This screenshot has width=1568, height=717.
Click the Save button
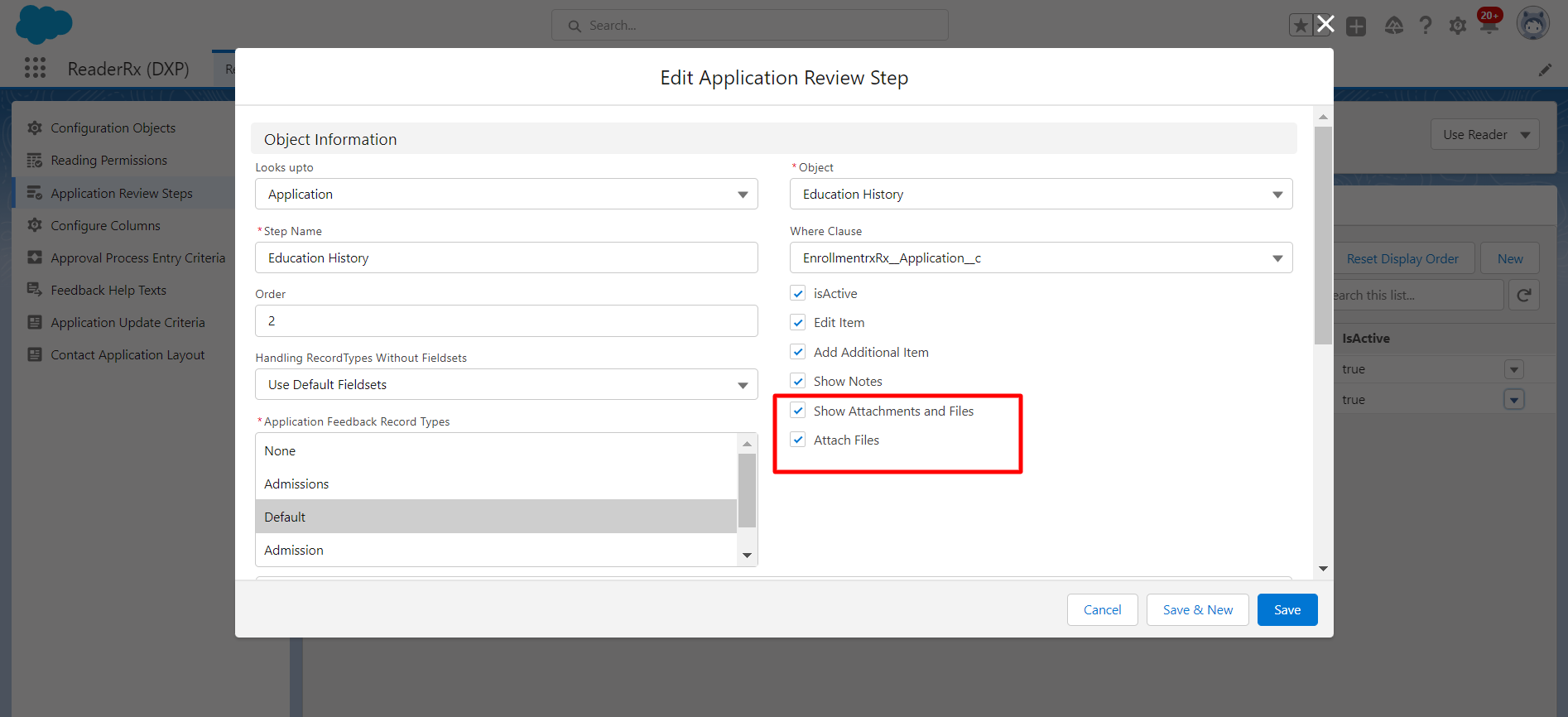[1287, 610]
